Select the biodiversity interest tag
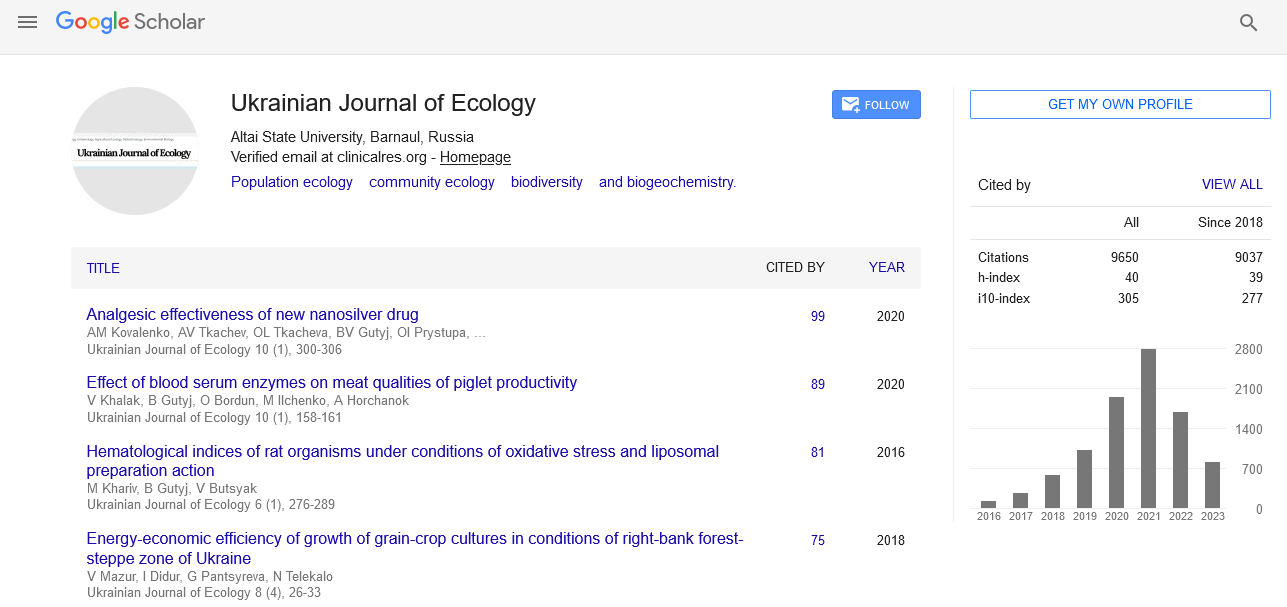This screenshot has height=607, width=1287. [546, 182]
